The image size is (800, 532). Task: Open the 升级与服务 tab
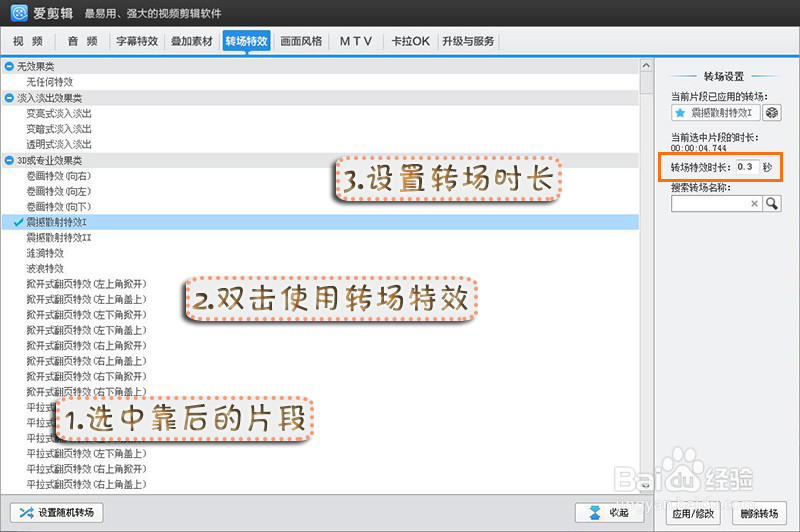tap(468, 41)
